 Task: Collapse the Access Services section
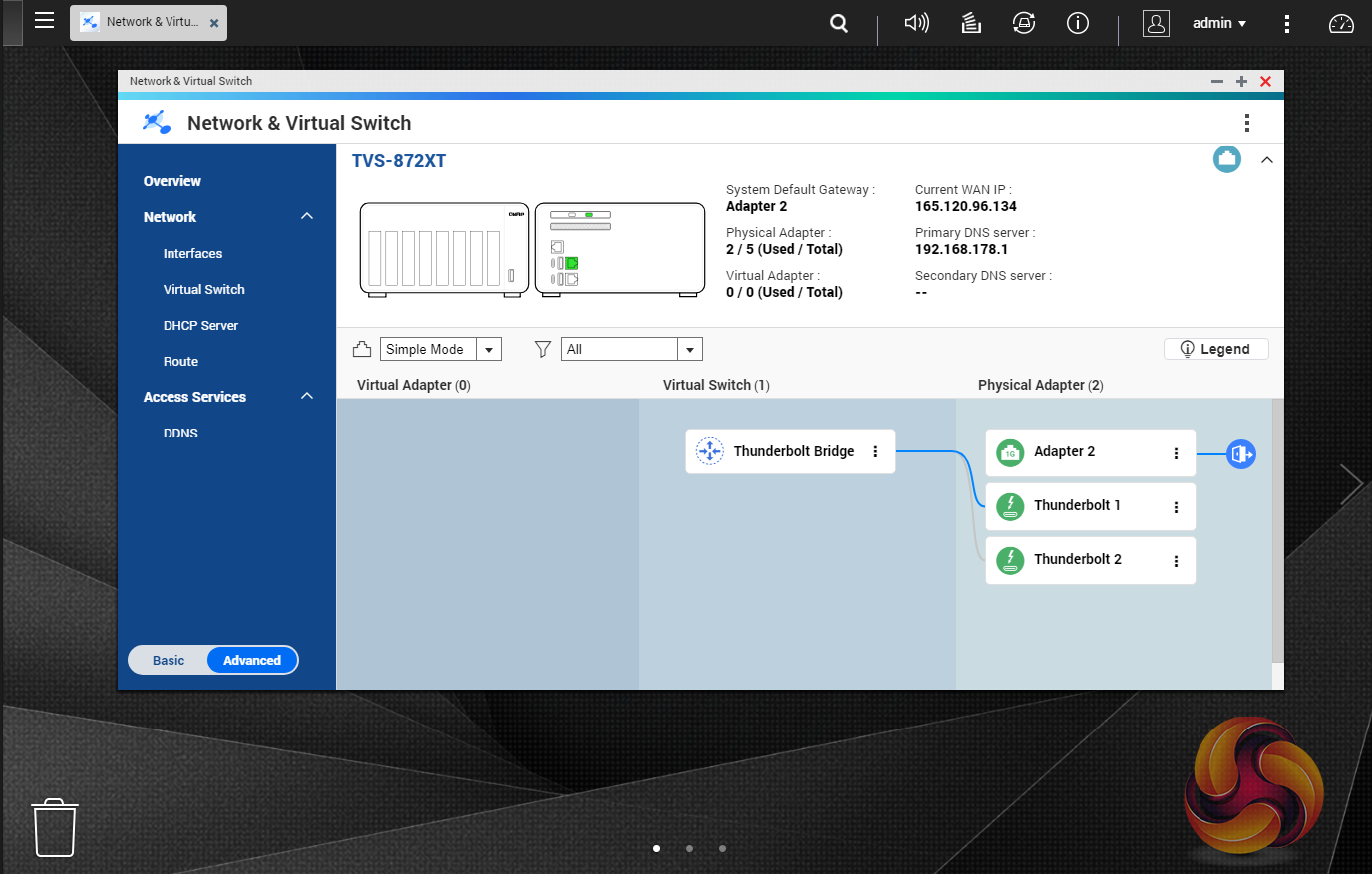(x=307, y=397)
